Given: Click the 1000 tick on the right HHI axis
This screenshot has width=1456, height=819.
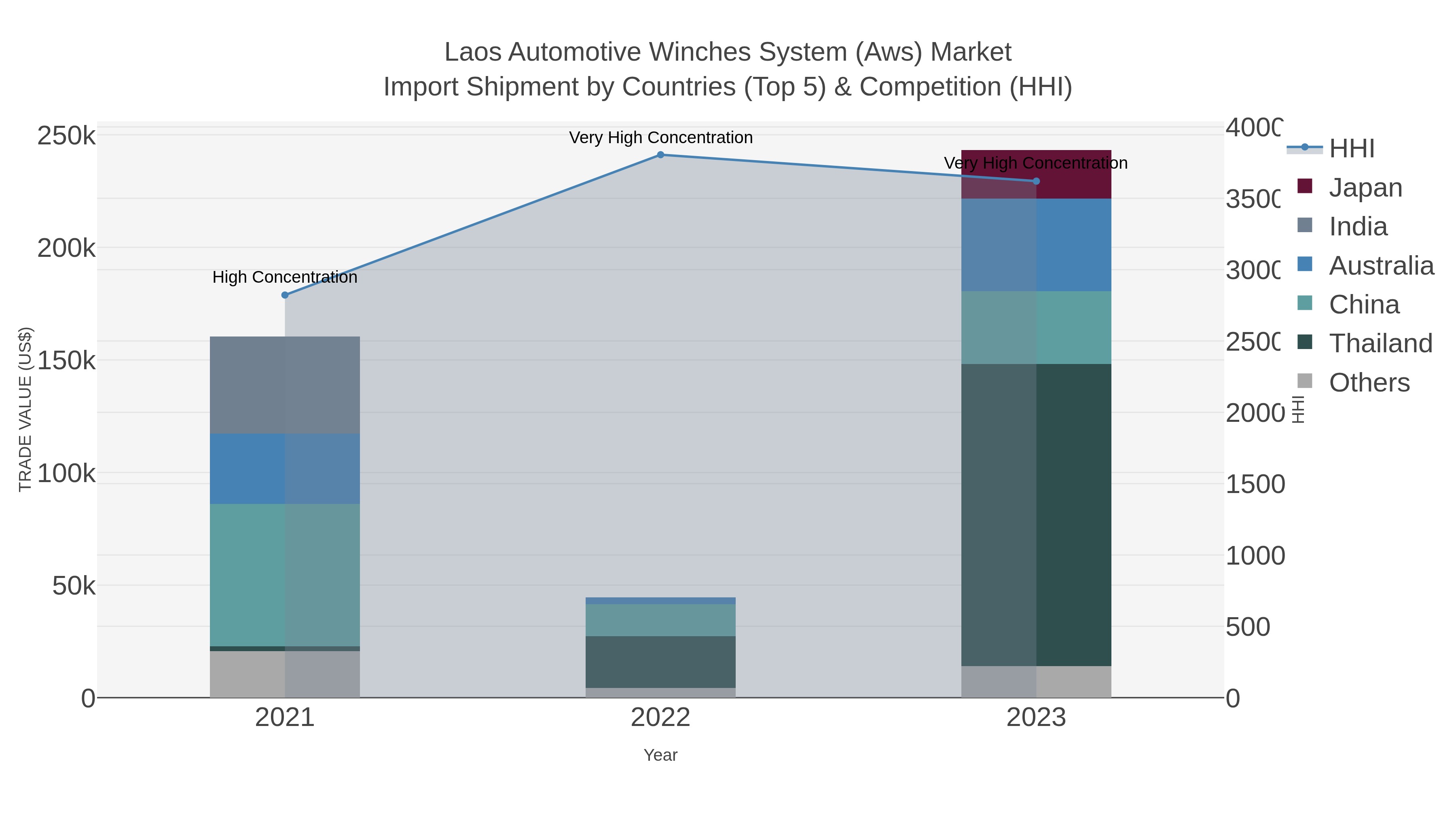Looking at the screenshot, I should click(1255, 556).
